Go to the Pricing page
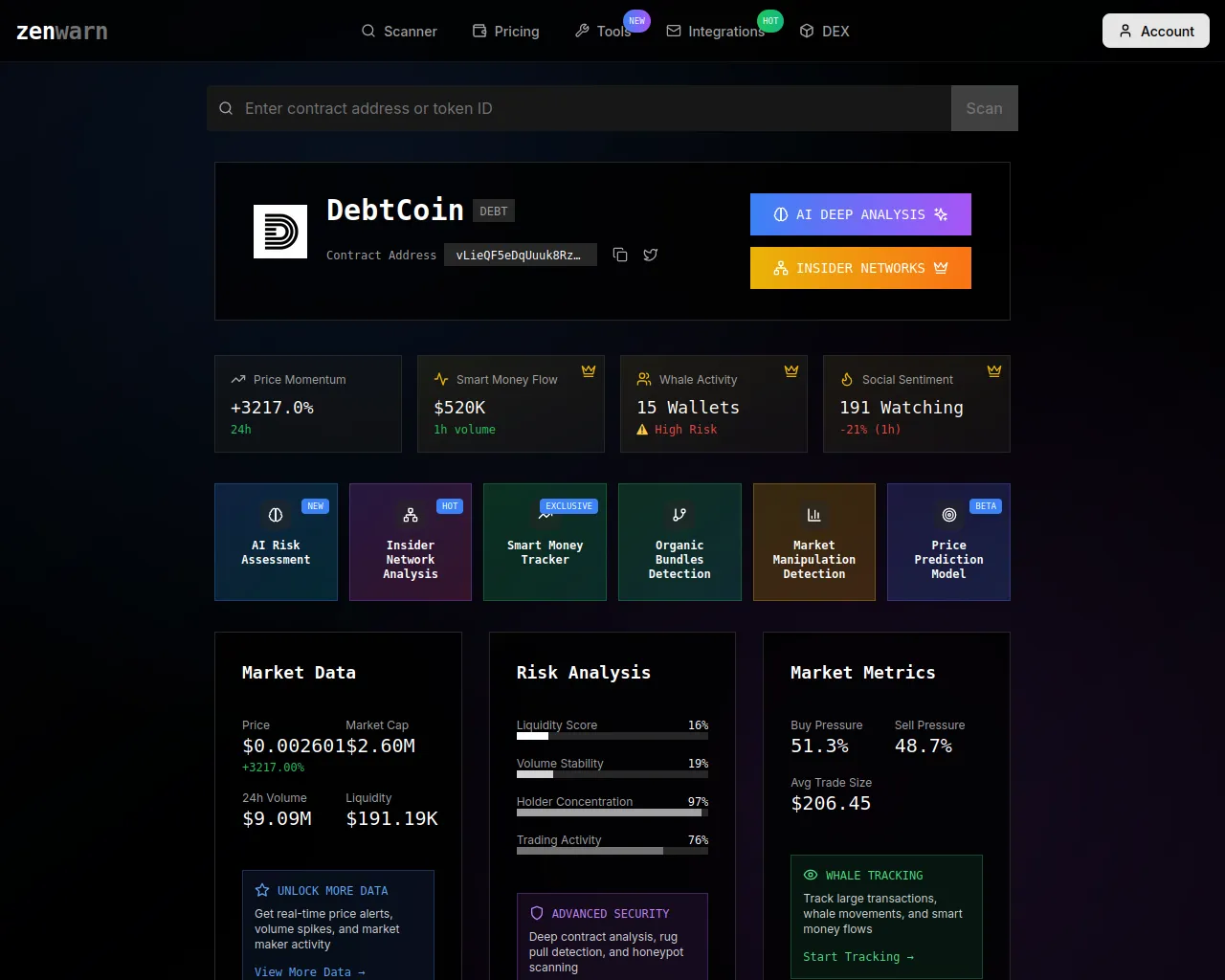The height and width of the screenshot is (980, 1225). (x=506, y=31)
